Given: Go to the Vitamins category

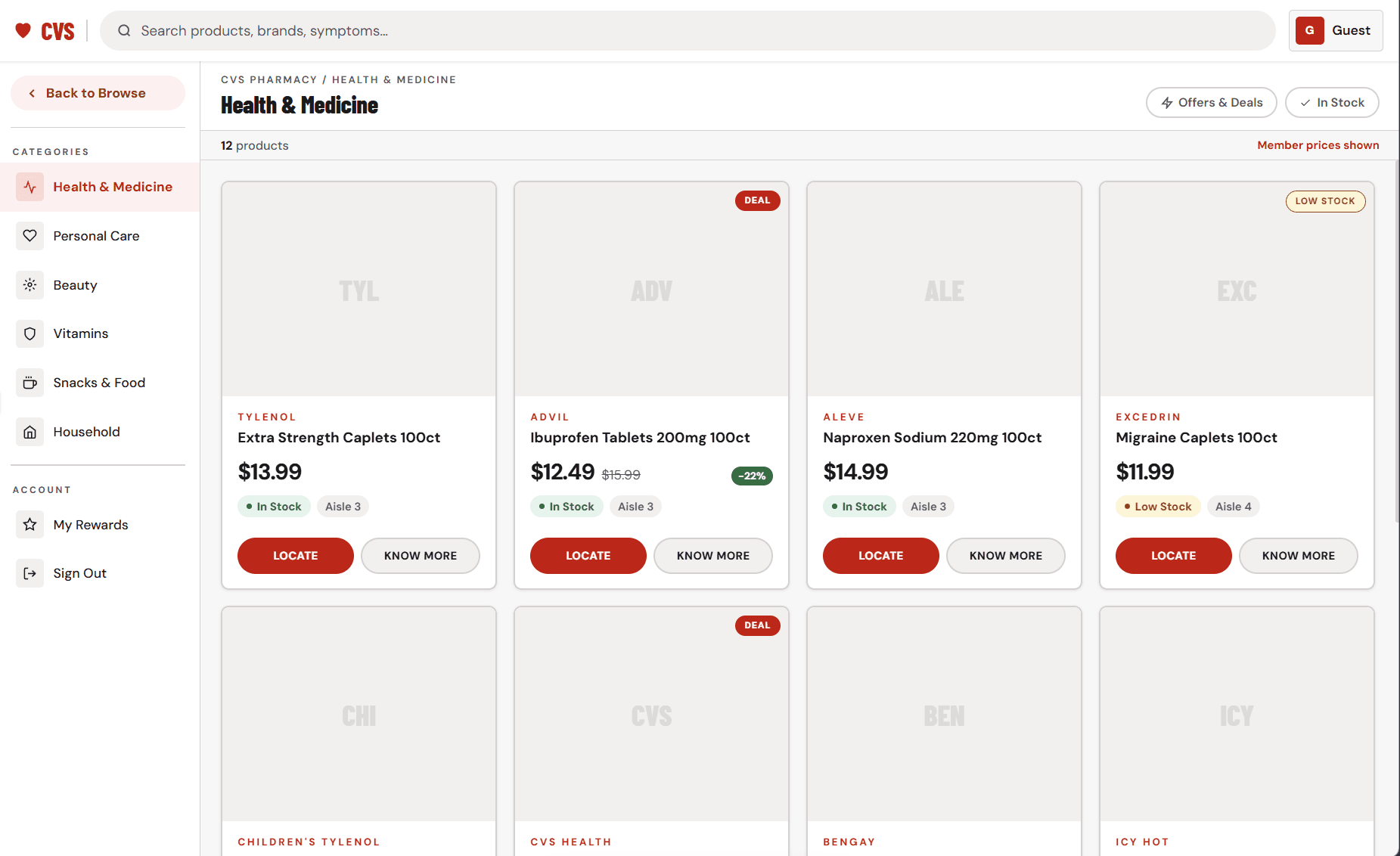Looking at the screenshot, I should [100, 333].
